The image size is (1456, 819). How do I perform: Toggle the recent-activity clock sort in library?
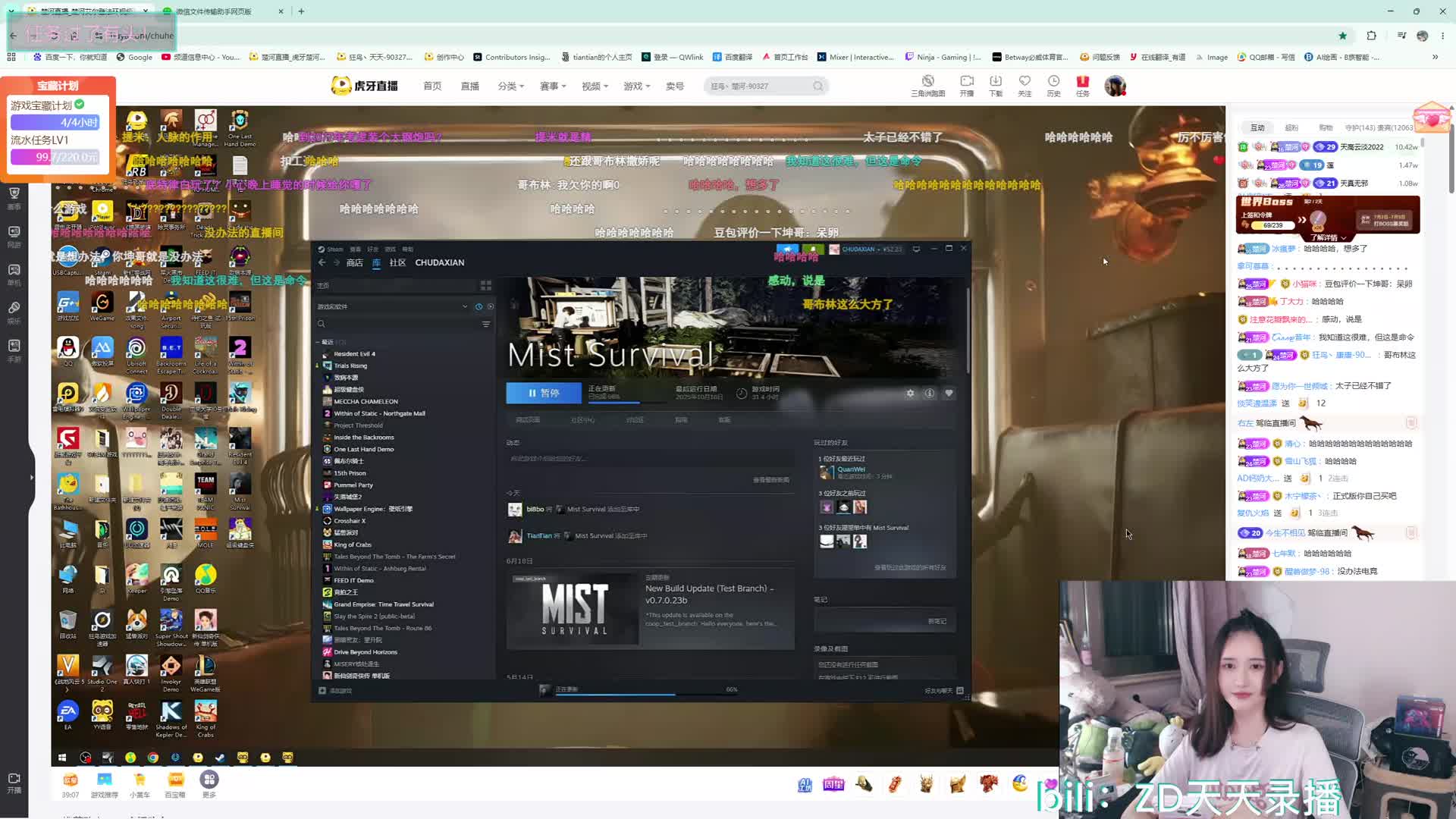pyautogui.click(x=479, y=306)
